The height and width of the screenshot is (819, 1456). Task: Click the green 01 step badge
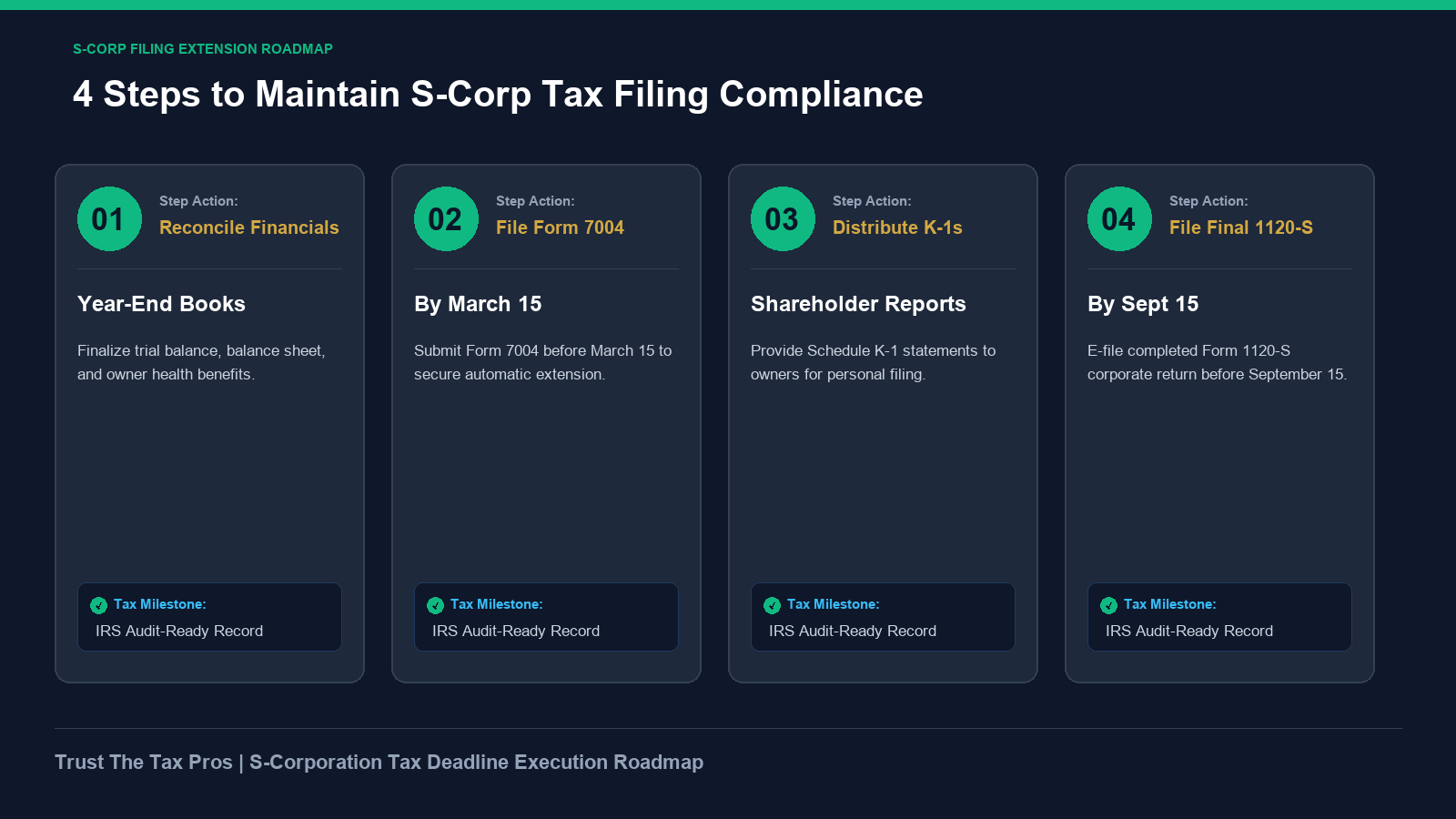109,218
